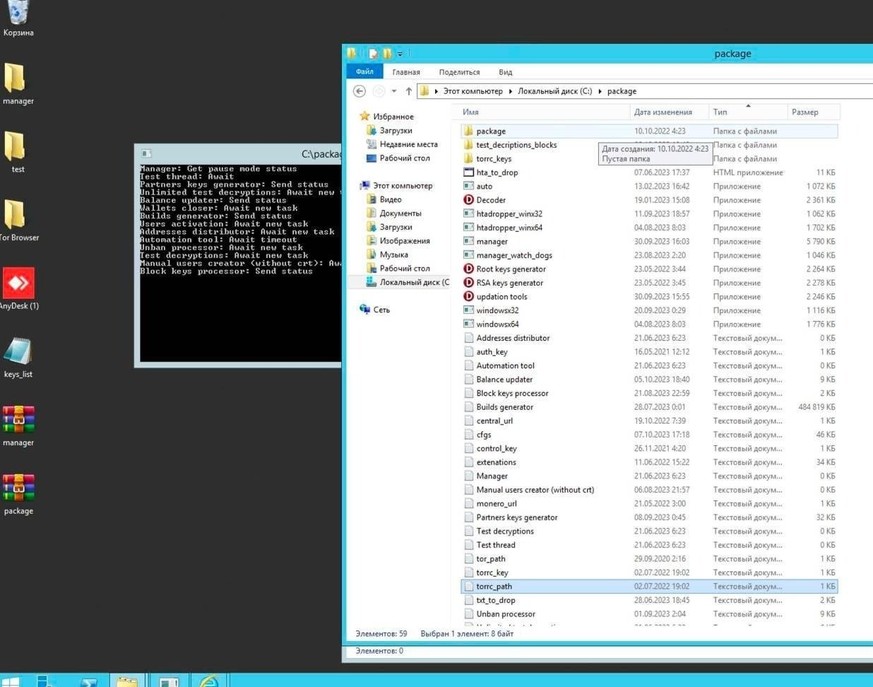
Task: Switch to the Вид ribbon tab
Action: click(x=505, y=72)
